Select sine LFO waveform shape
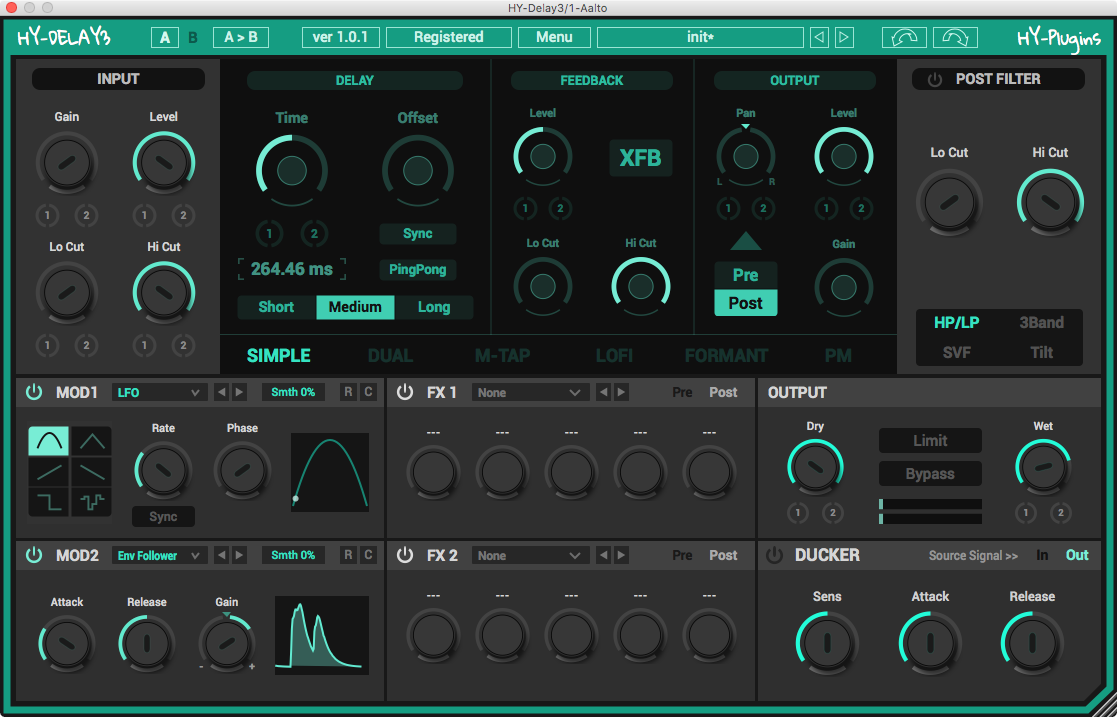The image size is (1117, 717). (x=49, y=441)
